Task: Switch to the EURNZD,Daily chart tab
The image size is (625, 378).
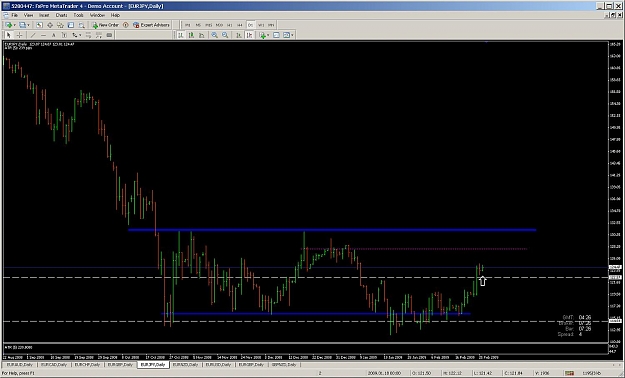Action: 186,364
